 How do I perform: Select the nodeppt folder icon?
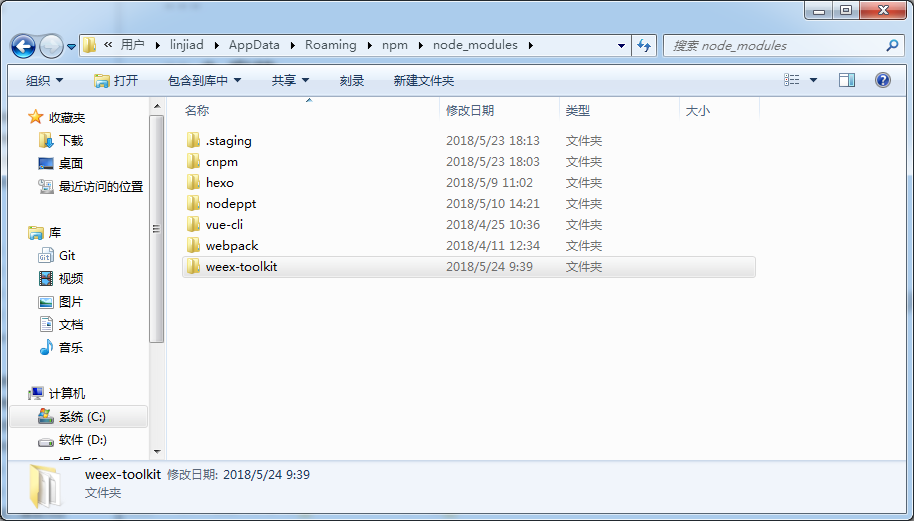[194, 203]
